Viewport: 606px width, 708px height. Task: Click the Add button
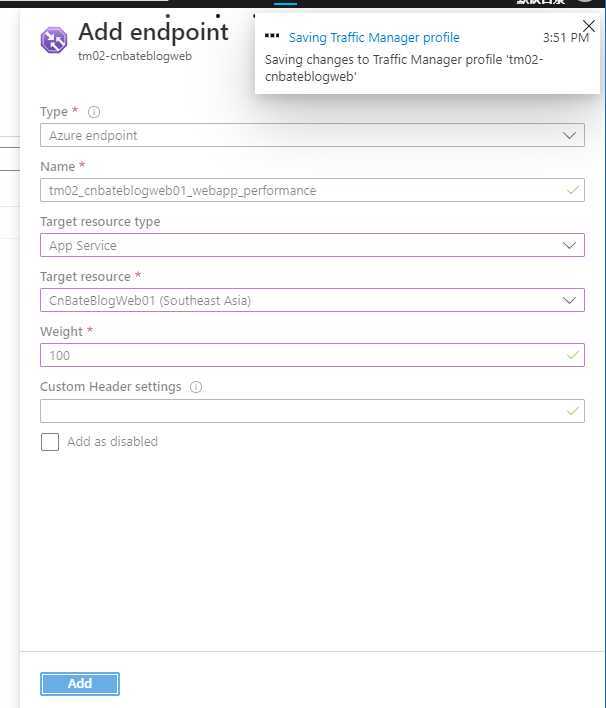point(80,684)
